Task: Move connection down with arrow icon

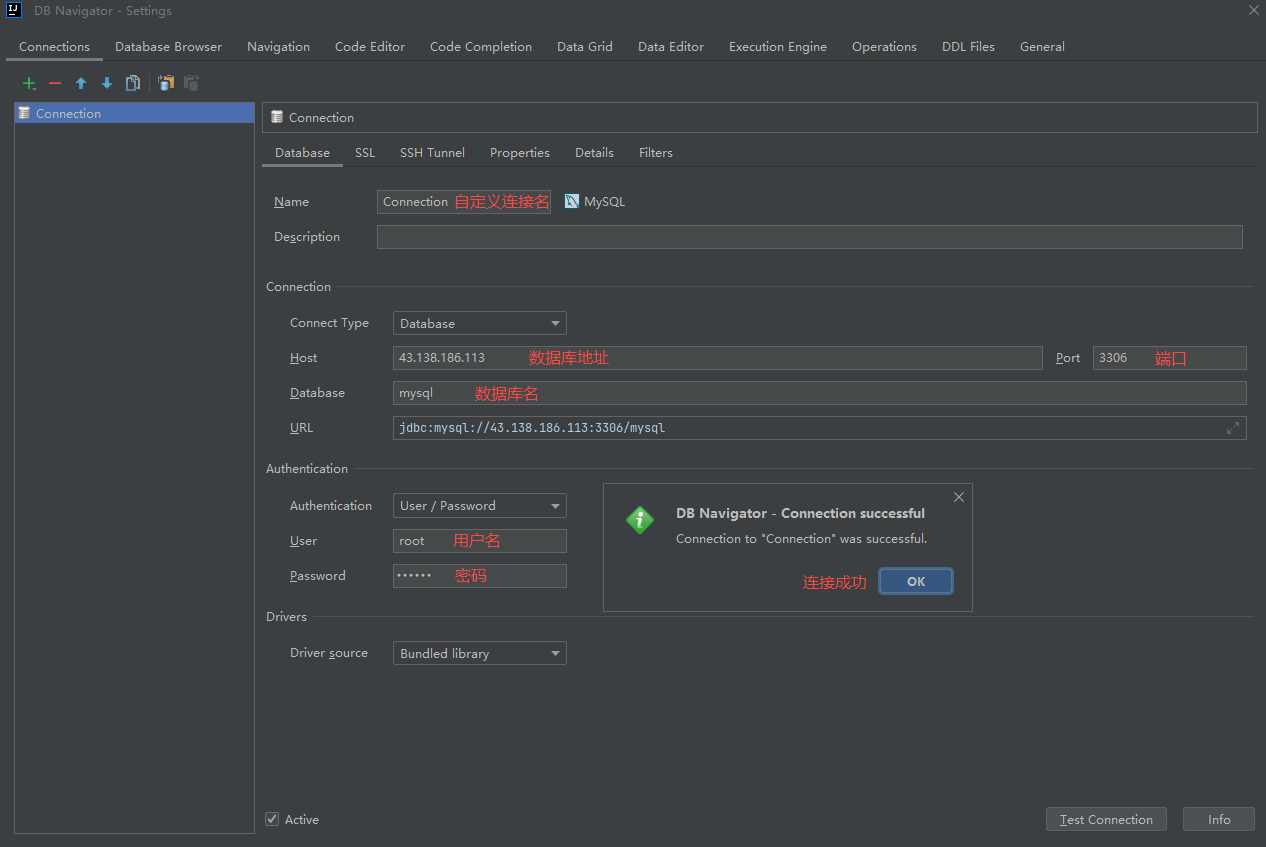Action: pos(107,83)
